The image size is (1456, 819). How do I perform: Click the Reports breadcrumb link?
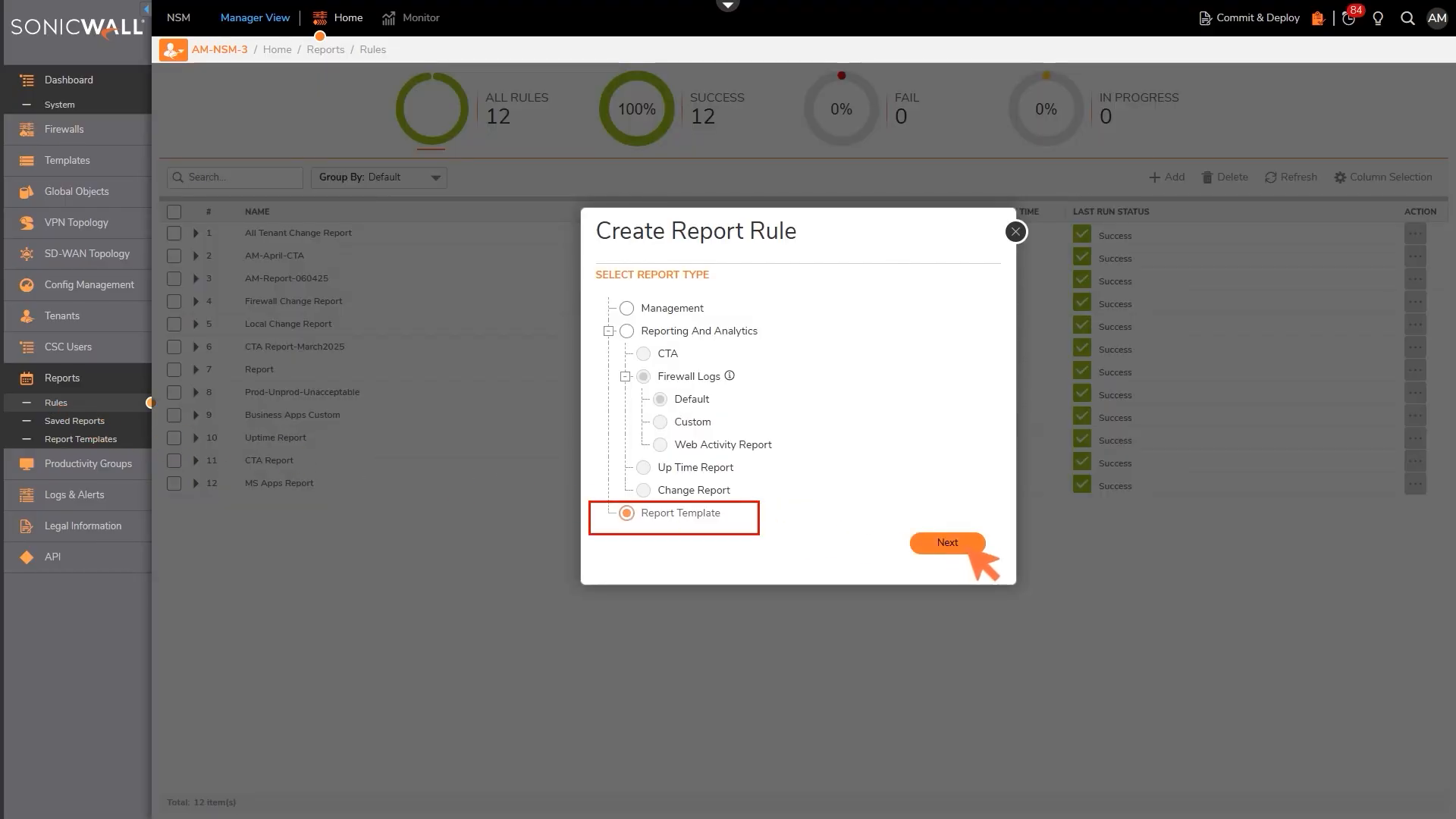325,49
